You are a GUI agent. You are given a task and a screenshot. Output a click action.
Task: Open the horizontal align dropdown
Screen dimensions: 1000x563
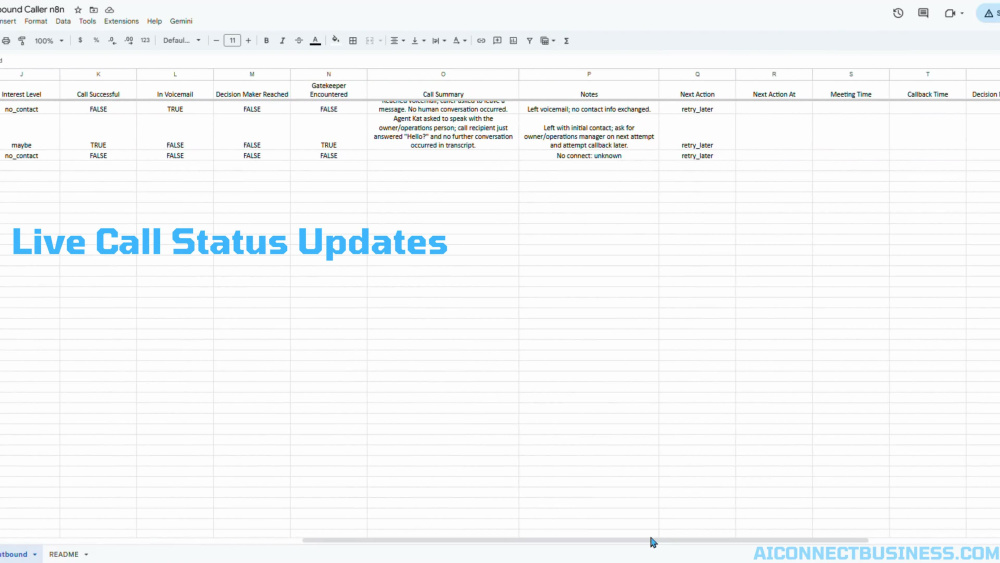[397, 40]
